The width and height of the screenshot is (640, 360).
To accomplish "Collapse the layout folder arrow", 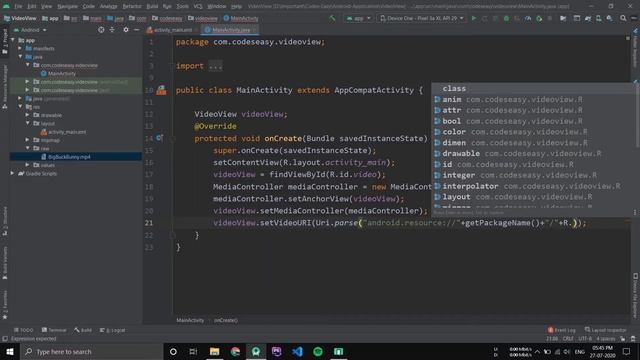I will click(x=28, y=123).
